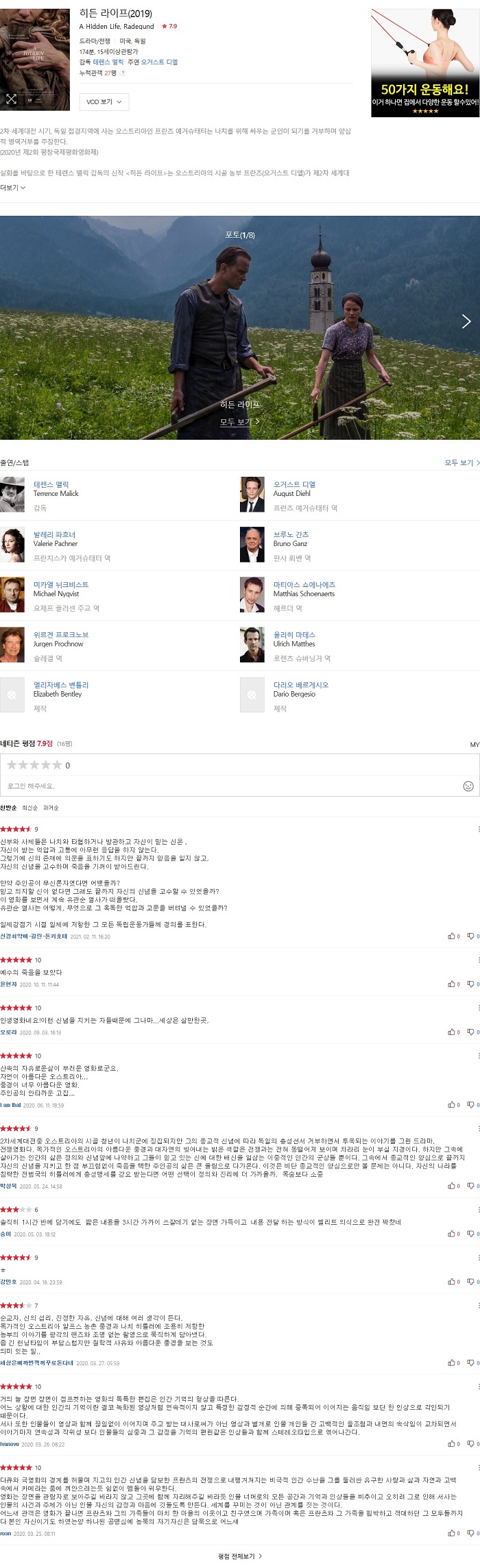Open 브루노 간츠 cast link
Image resolution: width=480 pixels, height=1568 pixels.
pyautogui.click(x=291, y=534)
